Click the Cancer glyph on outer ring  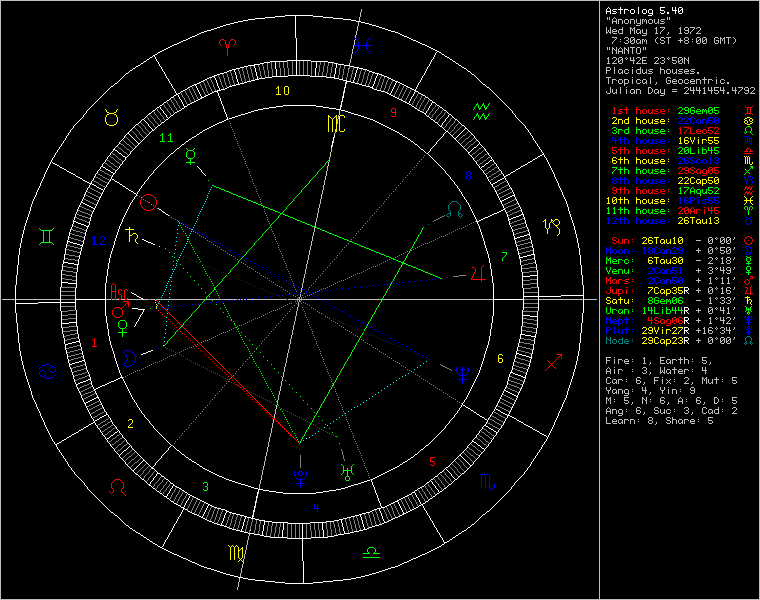(48, 372)
